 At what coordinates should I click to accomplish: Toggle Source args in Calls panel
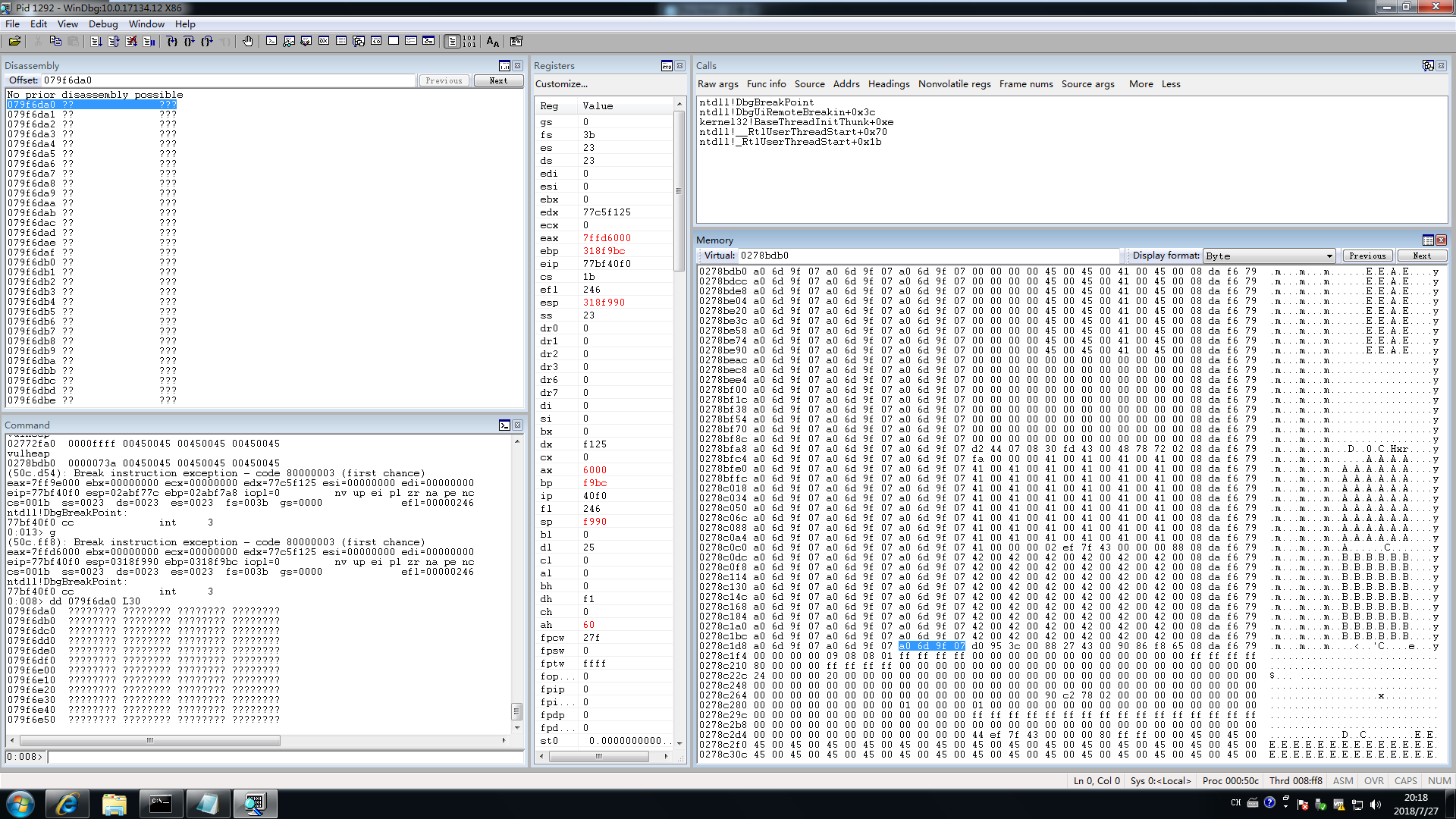point(1087,84)
